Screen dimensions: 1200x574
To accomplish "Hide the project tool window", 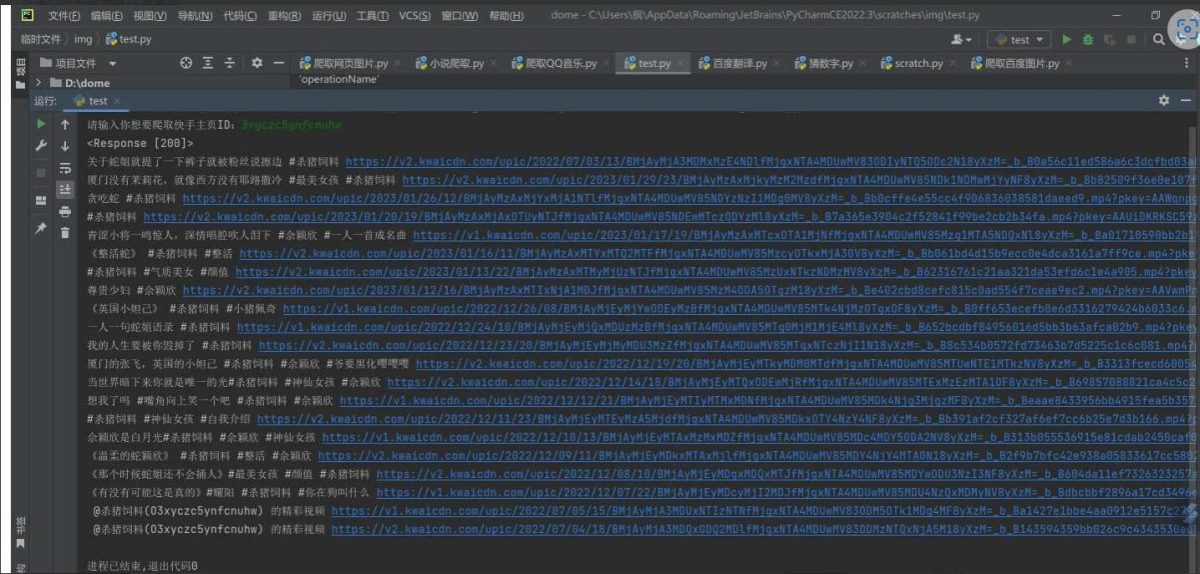I will tap(279, 63).
